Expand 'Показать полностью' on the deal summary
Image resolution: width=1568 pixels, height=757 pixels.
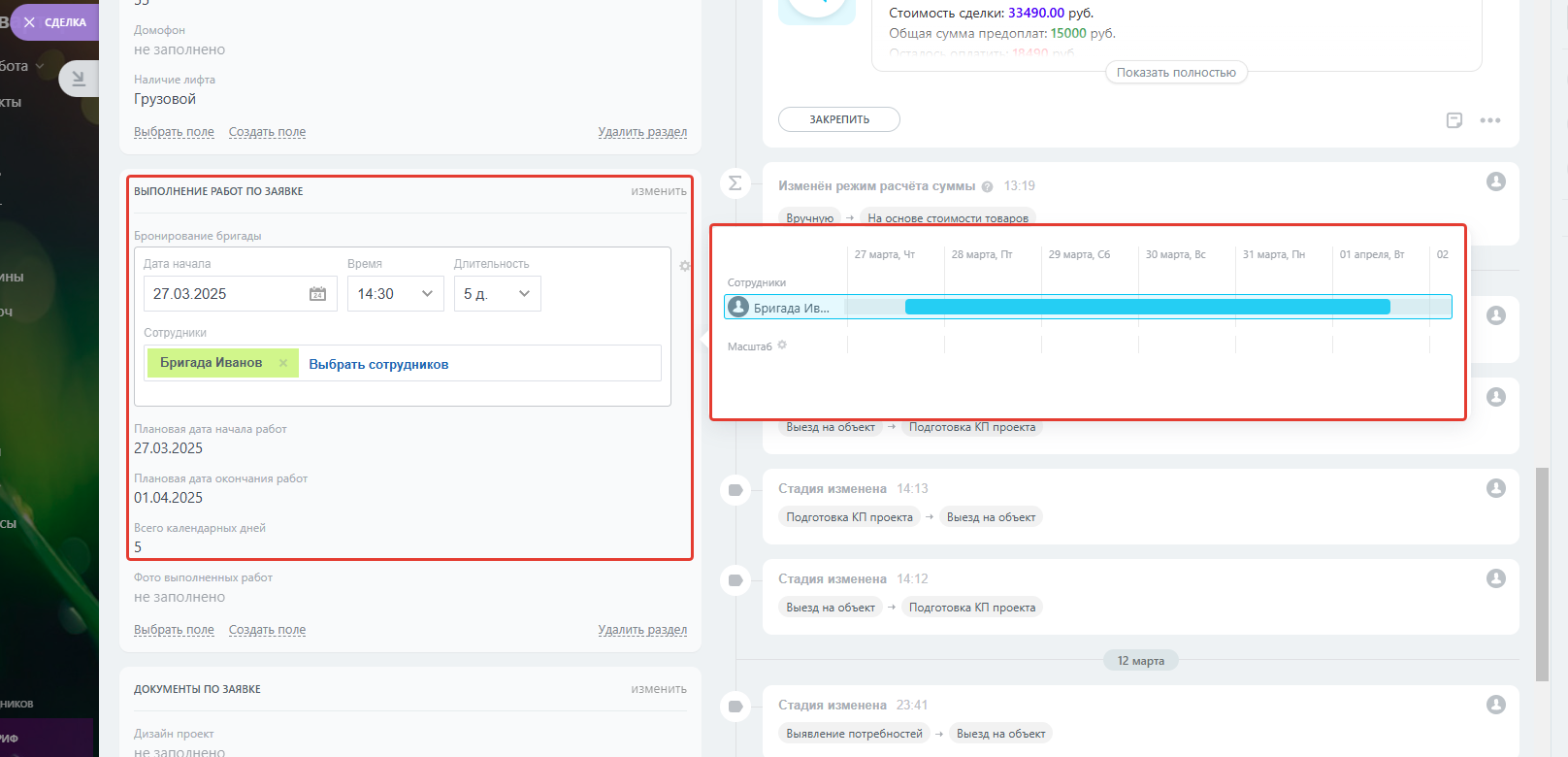1175,73
